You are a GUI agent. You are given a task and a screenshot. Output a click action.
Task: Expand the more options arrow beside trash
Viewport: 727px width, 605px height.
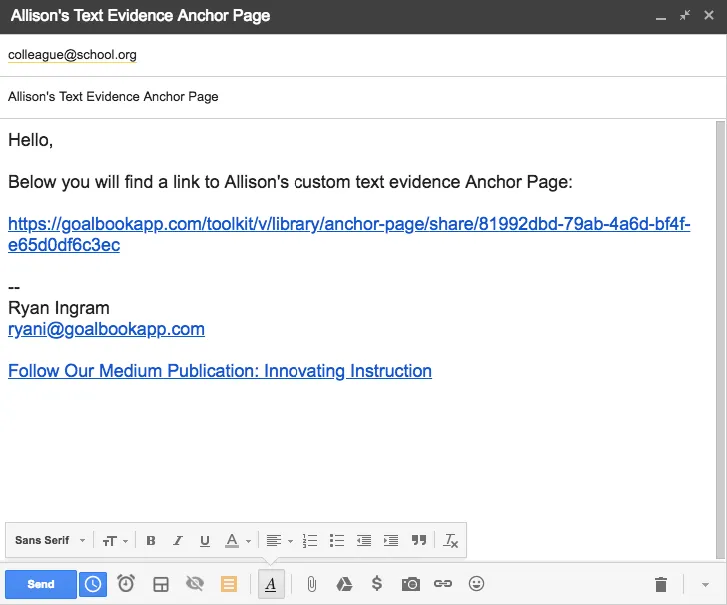point(705,584)
